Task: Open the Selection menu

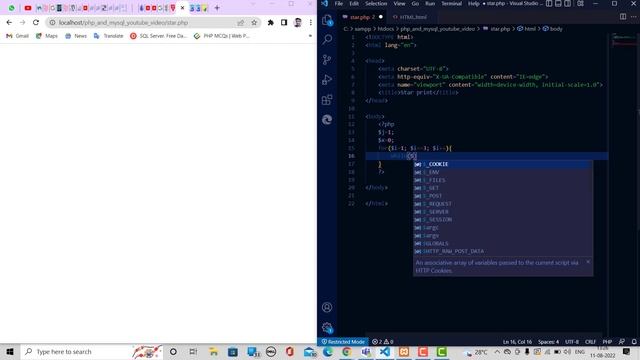Action: (376, 4)
